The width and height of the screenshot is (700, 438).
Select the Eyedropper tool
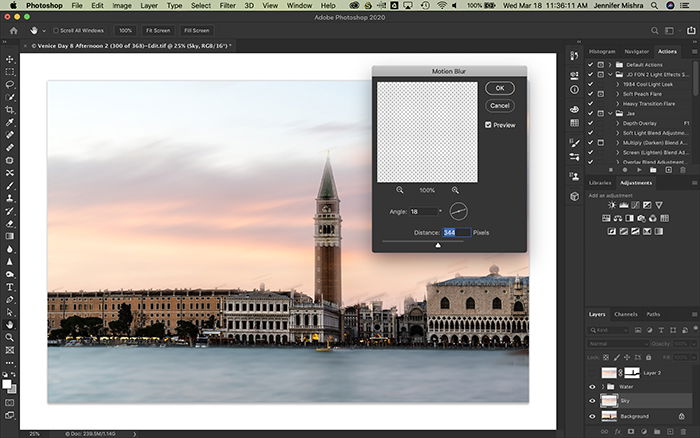click(9, 122)
